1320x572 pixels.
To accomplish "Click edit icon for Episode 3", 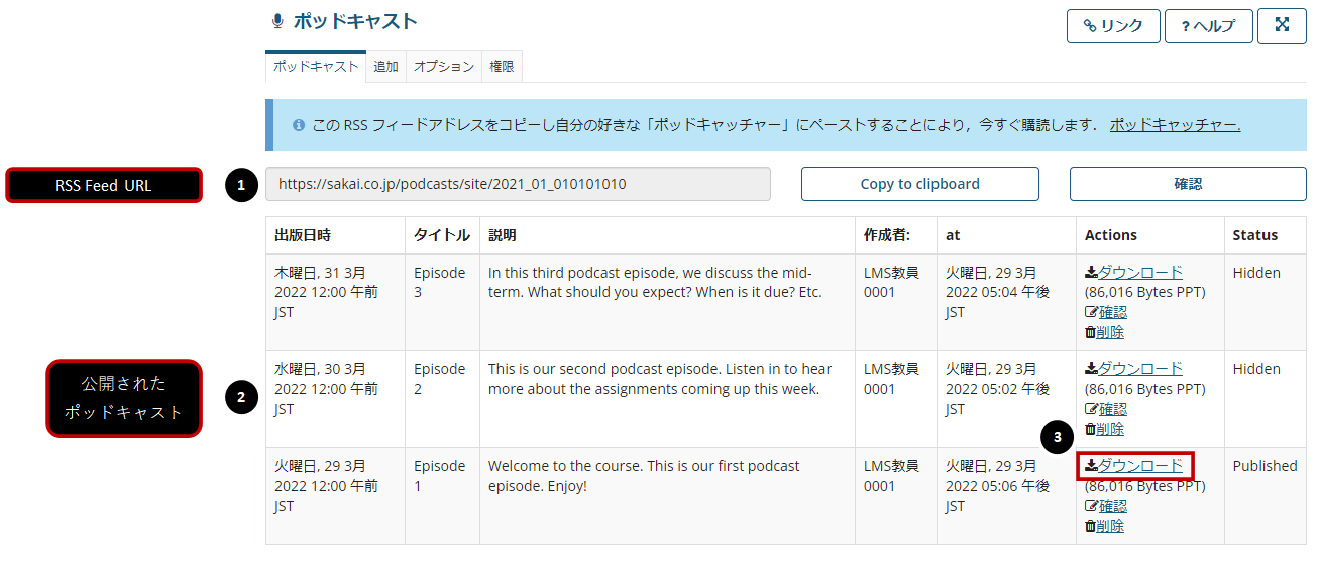I will [x=1091, y=312].
